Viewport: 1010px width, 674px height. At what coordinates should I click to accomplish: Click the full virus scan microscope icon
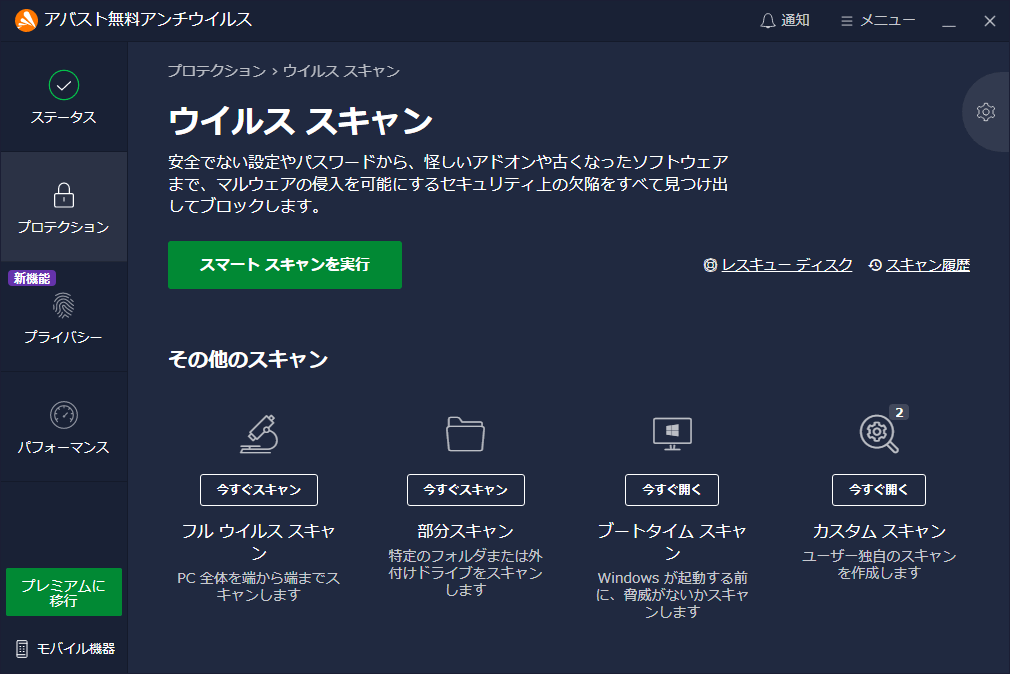259,434
